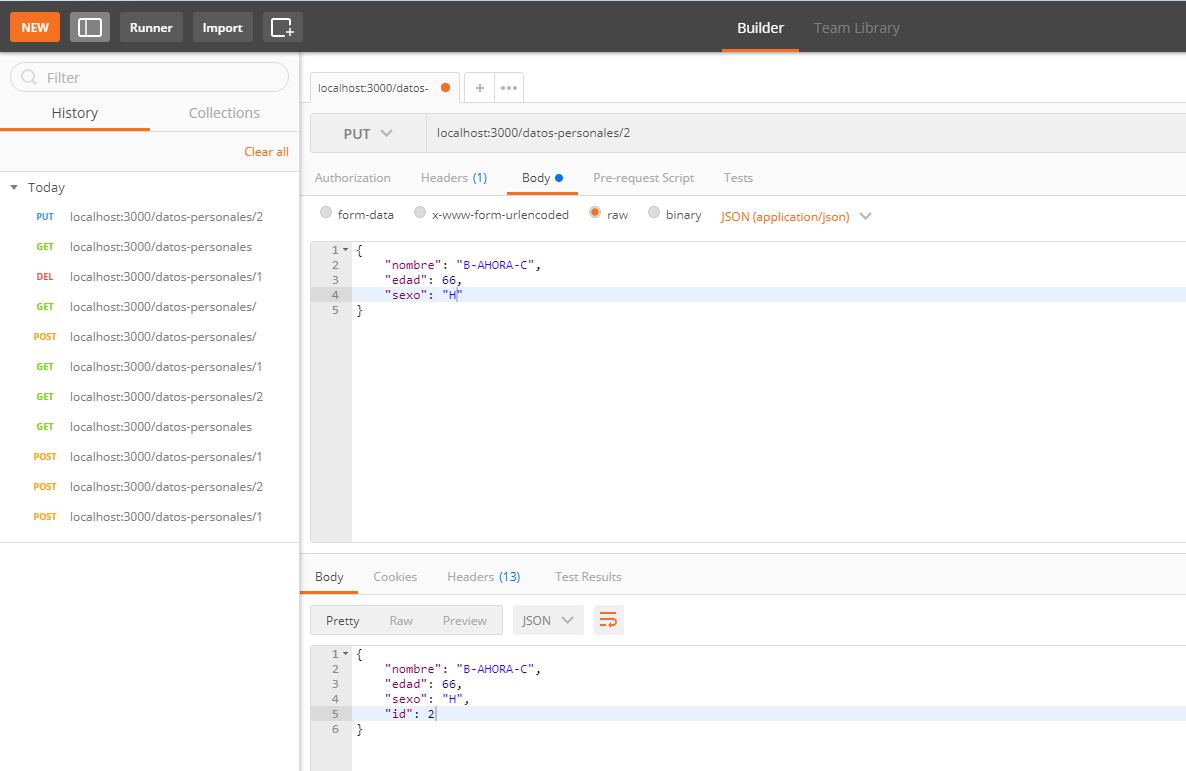Screen dimensions: 1186x771
Task: Click "id": 2 line in response
Action: pyautogui.click(x=768, y=713)
